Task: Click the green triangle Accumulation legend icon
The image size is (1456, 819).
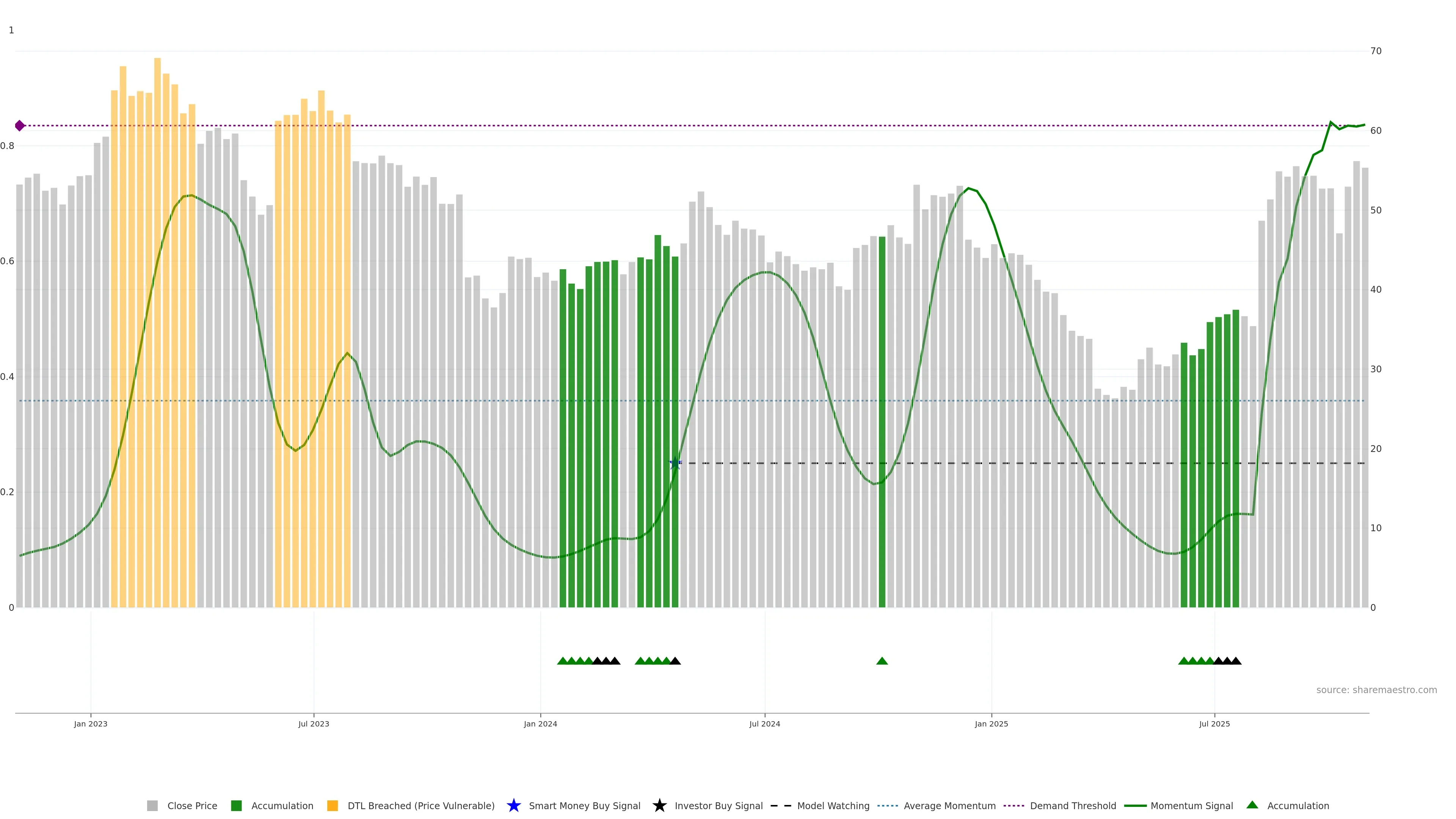Action: [x=1252, y=805]
